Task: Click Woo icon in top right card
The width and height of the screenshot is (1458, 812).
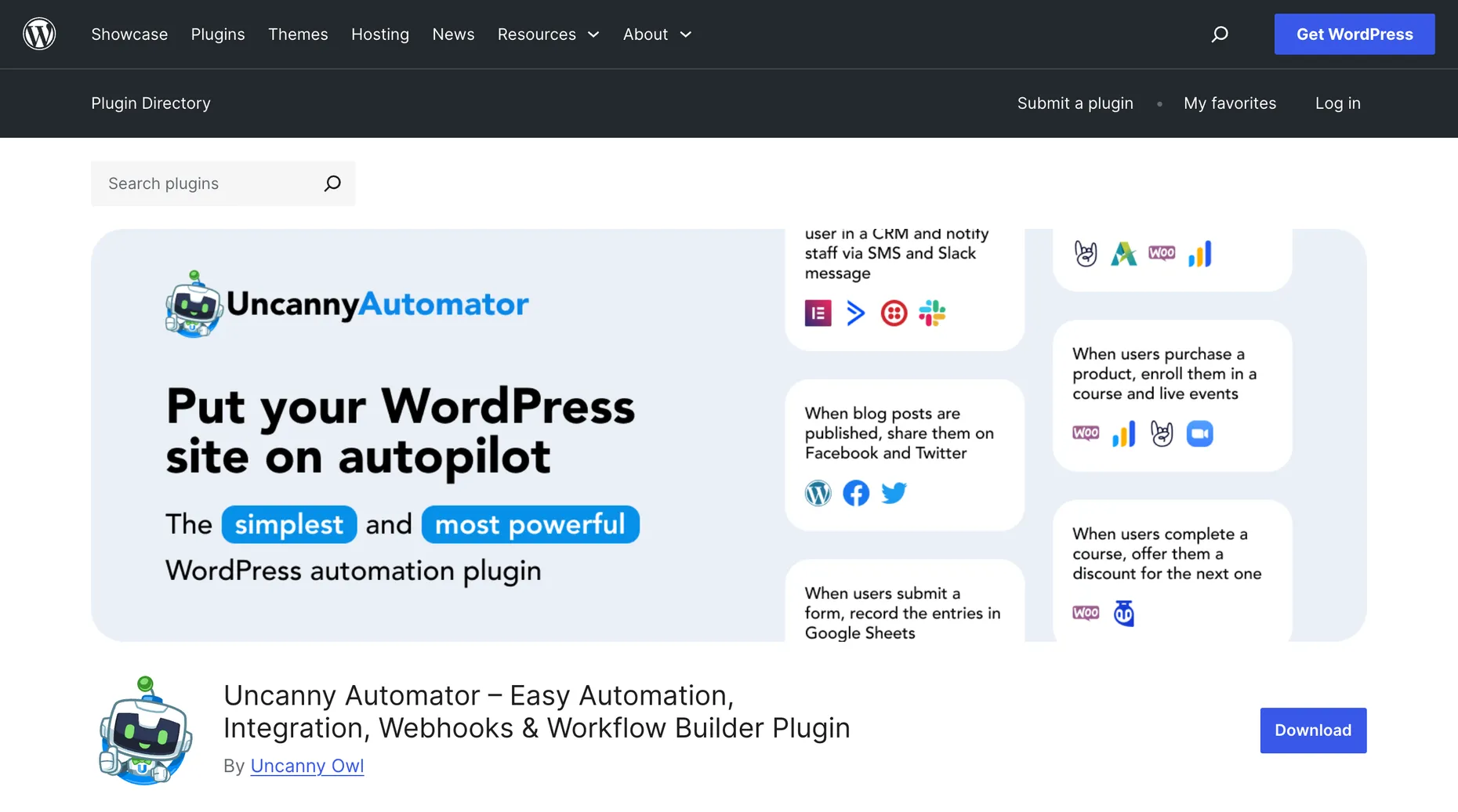Action: click(x=1162, y=253)
